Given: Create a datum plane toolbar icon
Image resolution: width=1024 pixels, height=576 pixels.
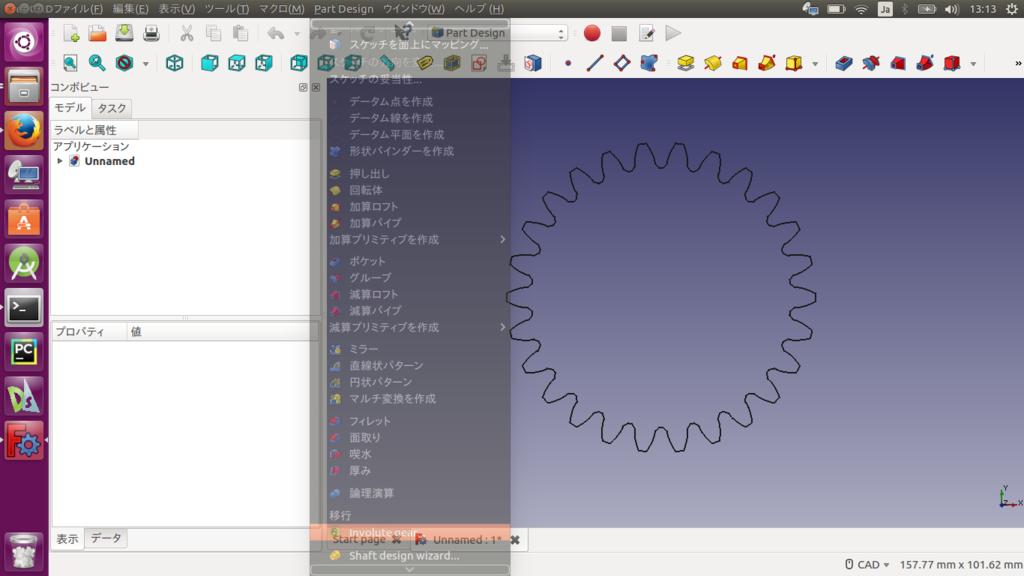Looking at the screenshot, I should (622, 63).
